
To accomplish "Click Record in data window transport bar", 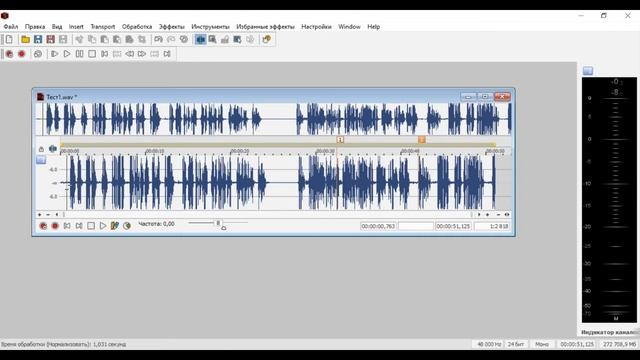I will click(x=55, y=226).
